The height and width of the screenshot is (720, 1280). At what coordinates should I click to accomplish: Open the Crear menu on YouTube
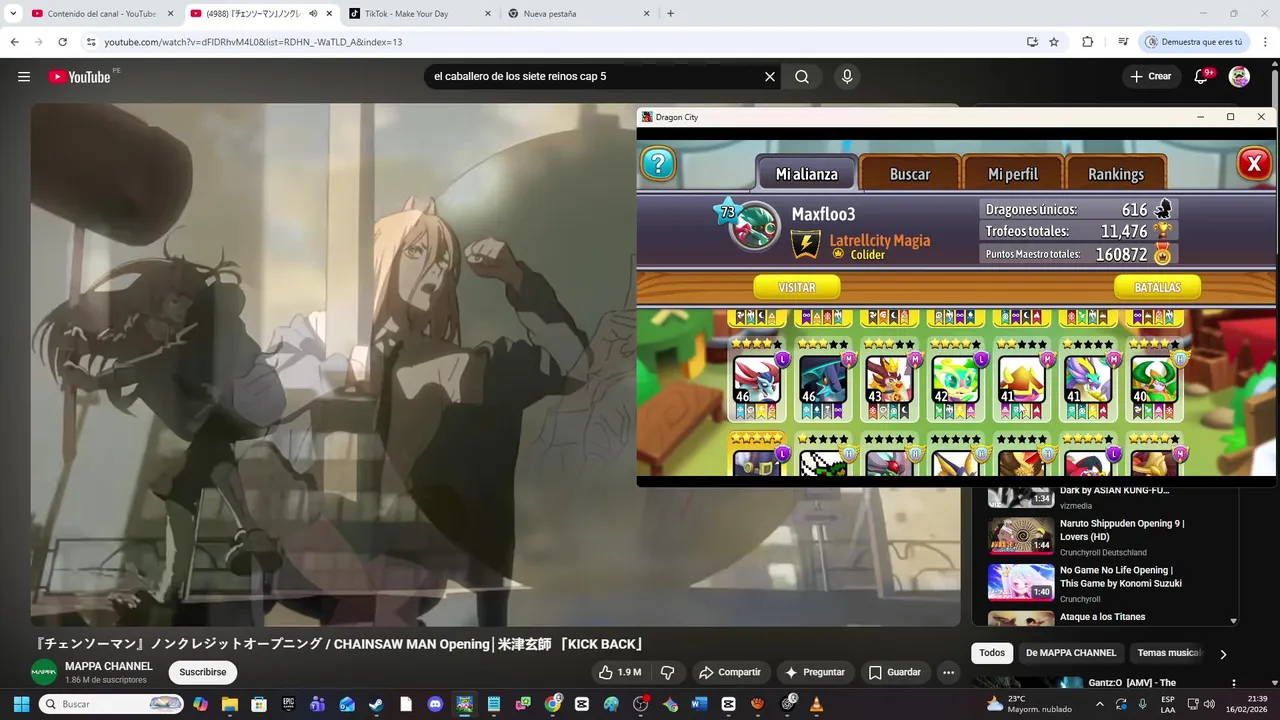(x=1150, y=77)
